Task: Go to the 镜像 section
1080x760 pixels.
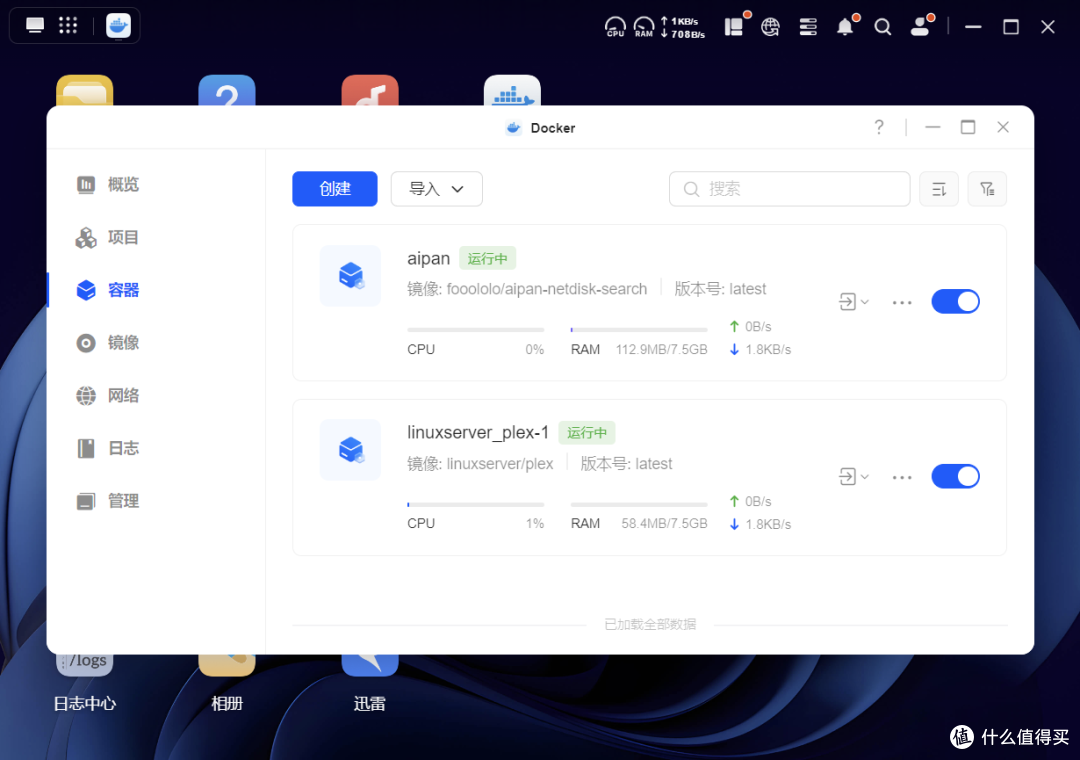Action: [x=108, y=342]
